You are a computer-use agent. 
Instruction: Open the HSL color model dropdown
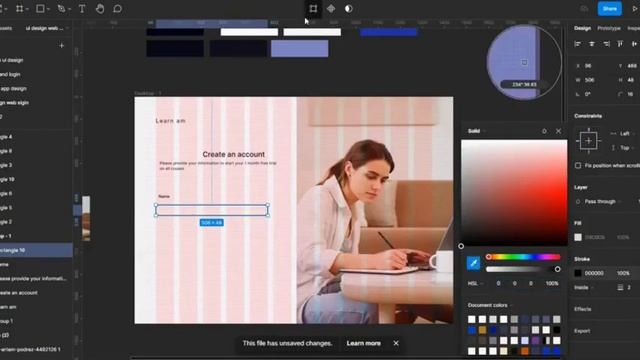tap(475, 283)
